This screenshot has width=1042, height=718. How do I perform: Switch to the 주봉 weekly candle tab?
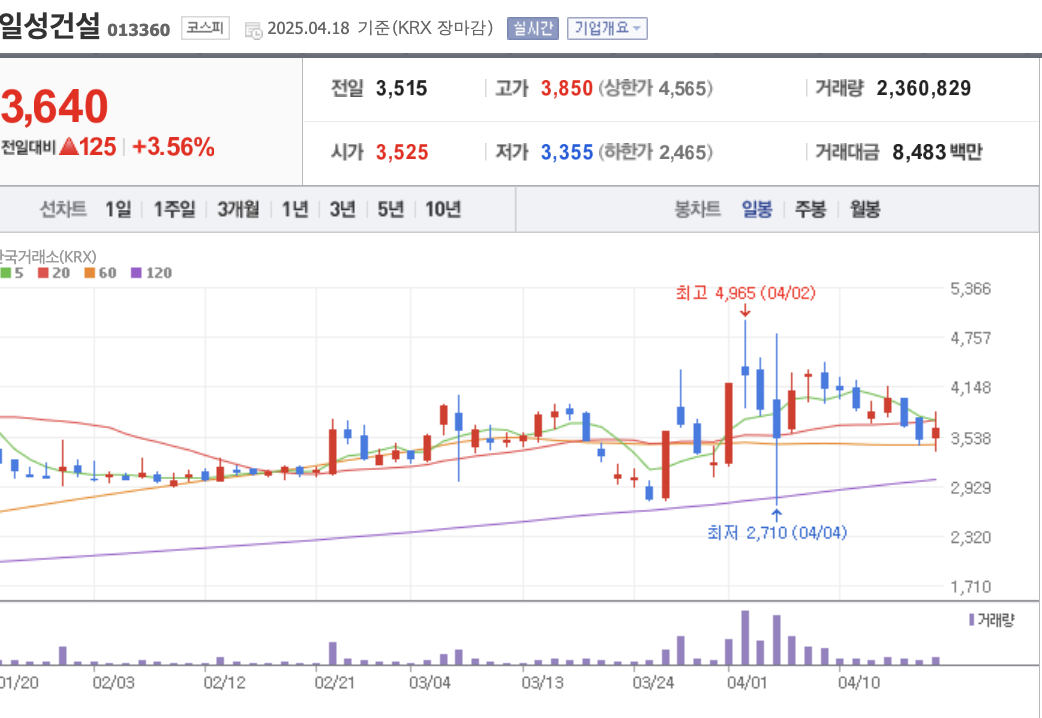[809, 210]
